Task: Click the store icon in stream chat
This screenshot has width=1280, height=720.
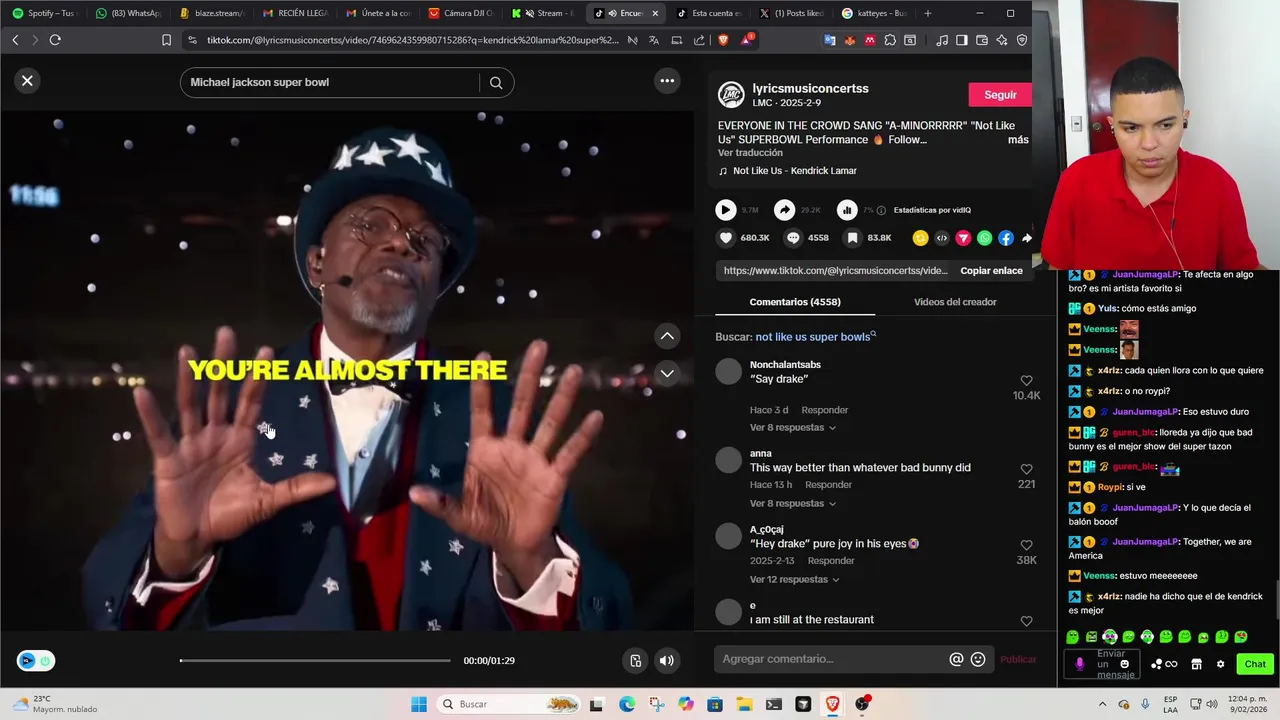Action: [x=1196, y=664]
